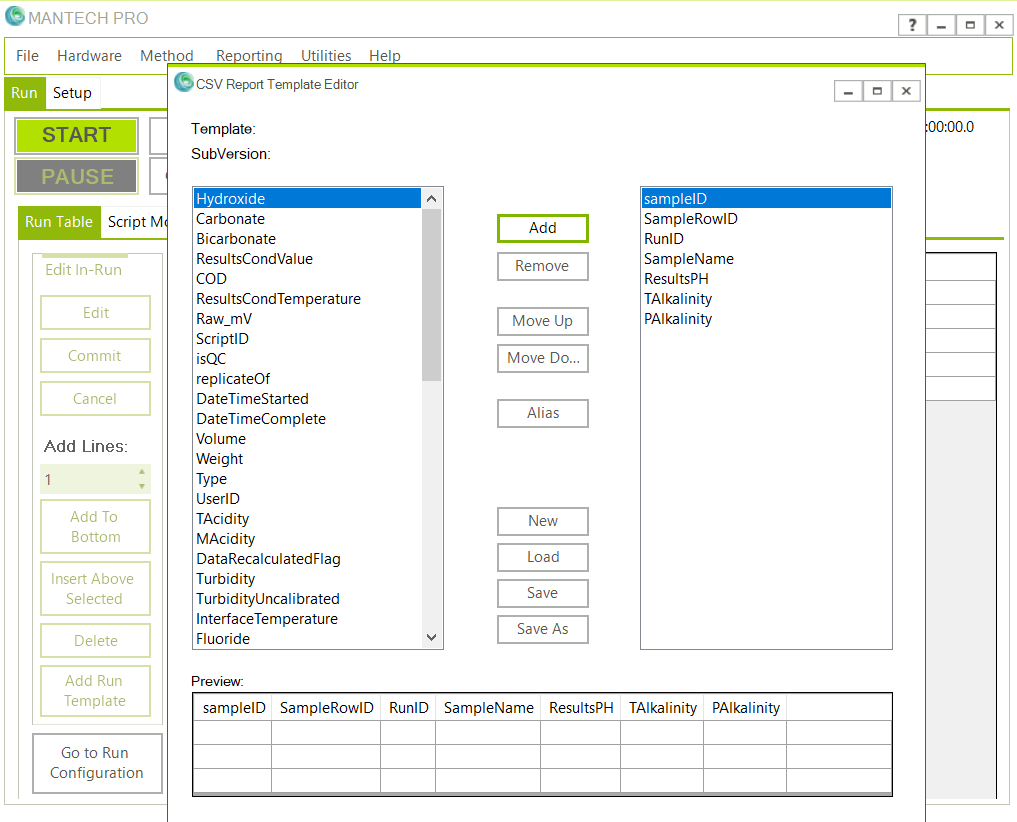Click the Edit button in Edit In-Run
The image size is (1017, 822).
click(95, 313)
